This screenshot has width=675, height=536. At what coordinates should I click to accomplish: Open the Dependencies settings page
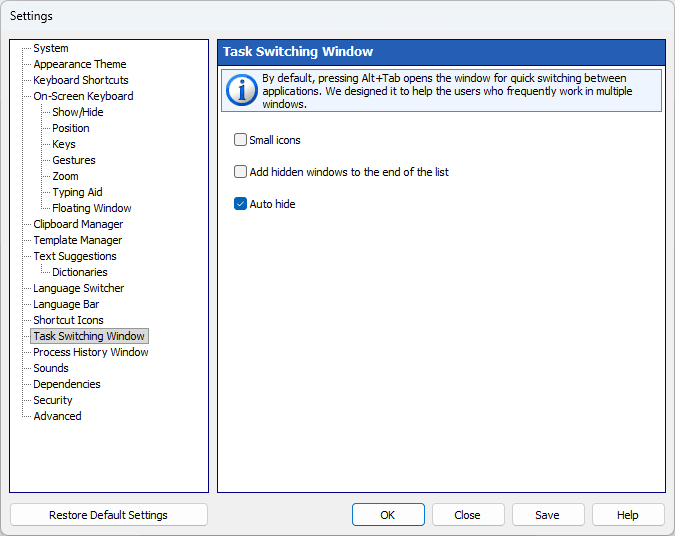(67, 384)
